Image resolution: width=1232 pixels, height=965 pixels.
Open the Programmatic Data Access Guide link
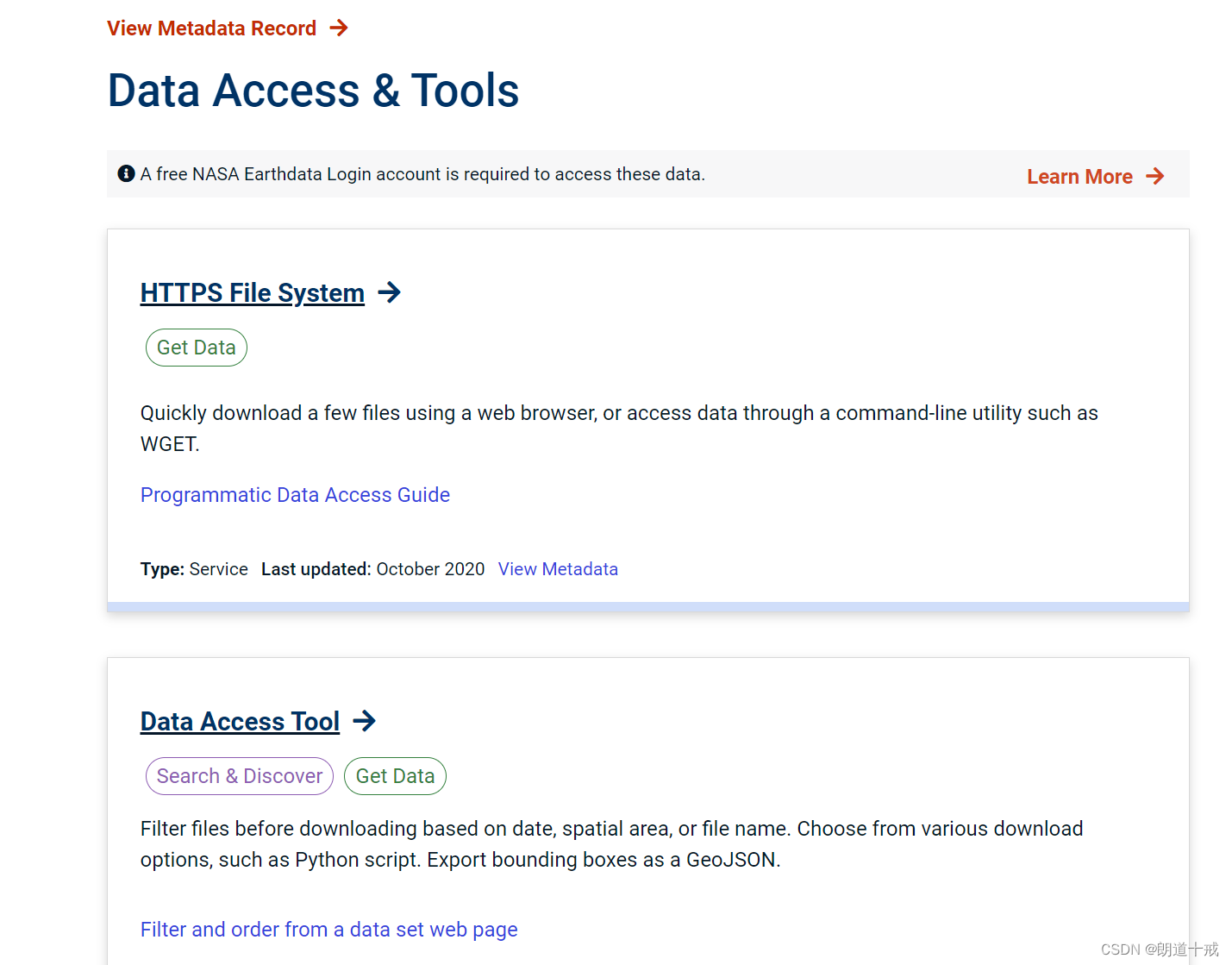295,495
